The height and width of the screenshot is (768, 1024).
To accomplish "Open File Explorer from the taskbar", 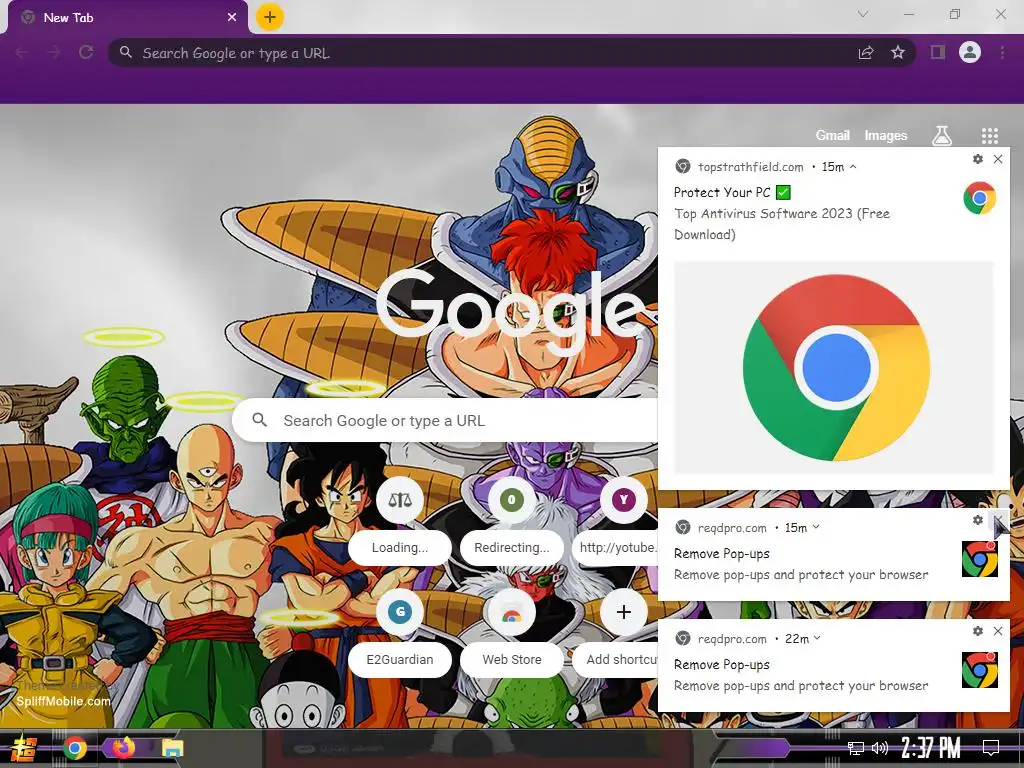I will click(172, 748).
